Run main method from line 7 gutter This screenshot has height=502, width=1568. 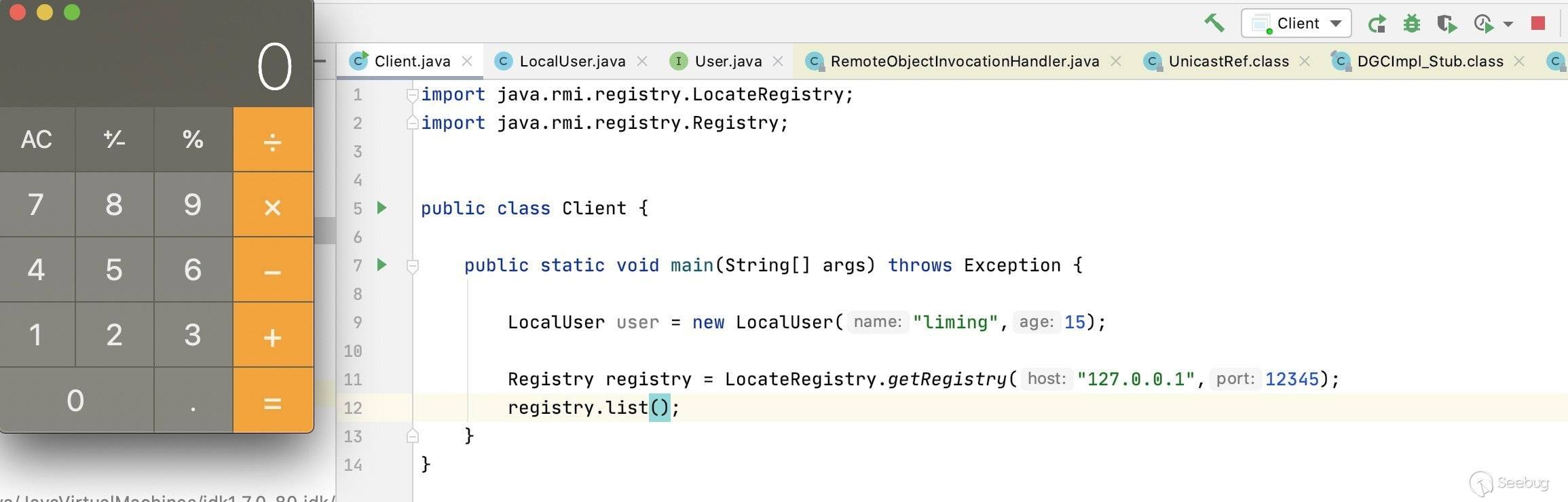(382, 265)
